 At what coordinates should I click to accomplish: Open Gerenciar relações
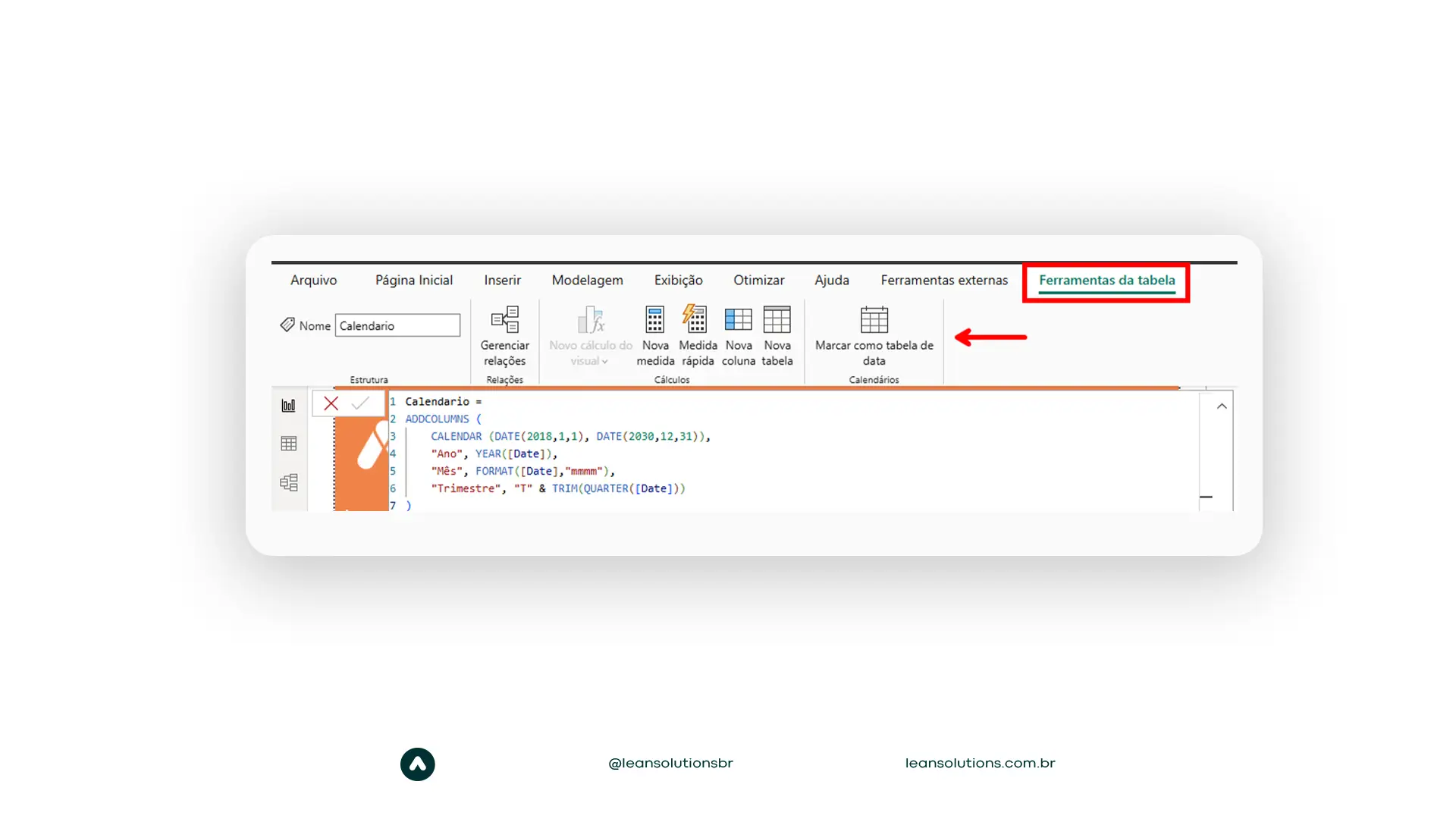click(x=504, y=337)
